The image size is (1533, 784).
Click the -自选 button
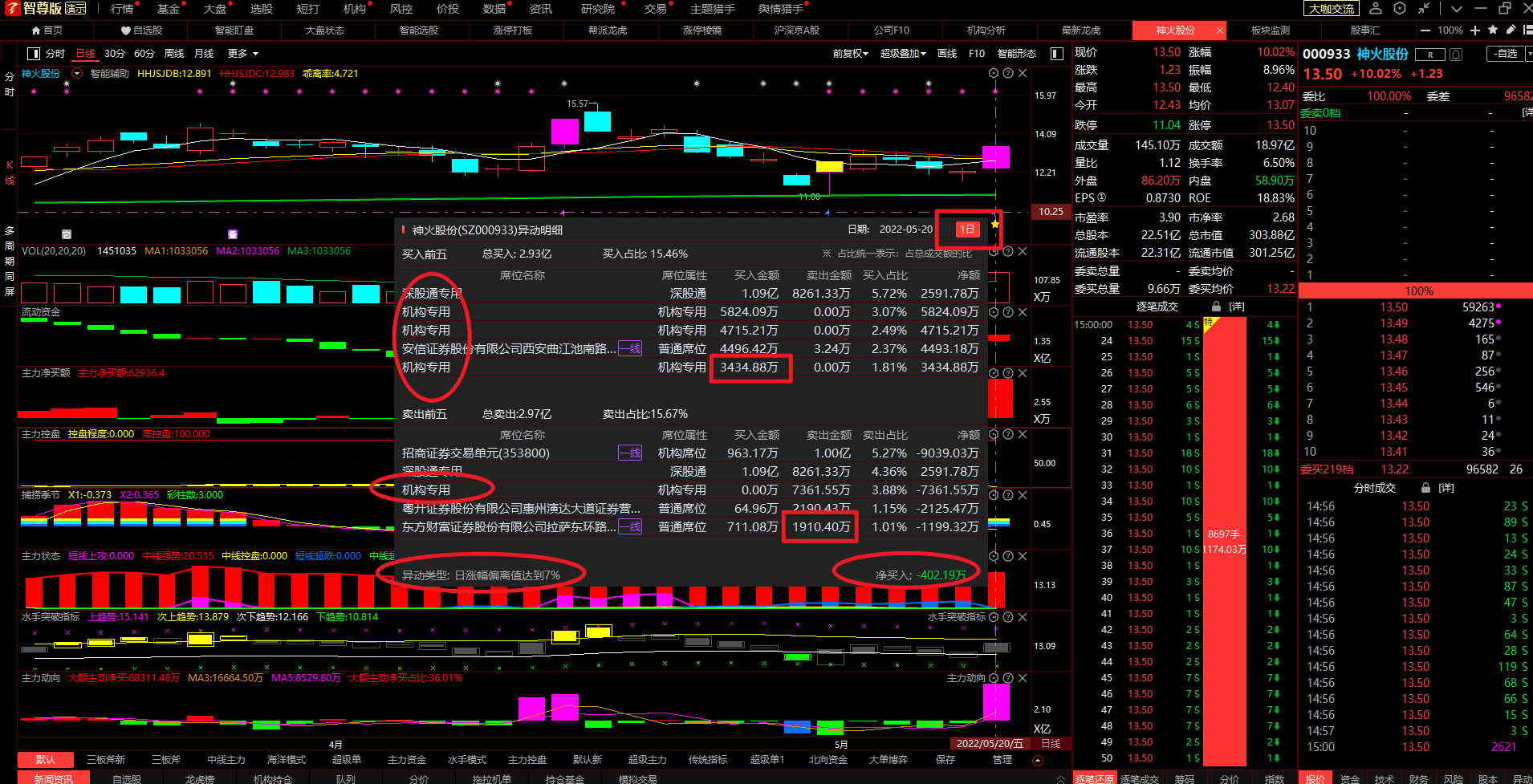[1507, 54]
